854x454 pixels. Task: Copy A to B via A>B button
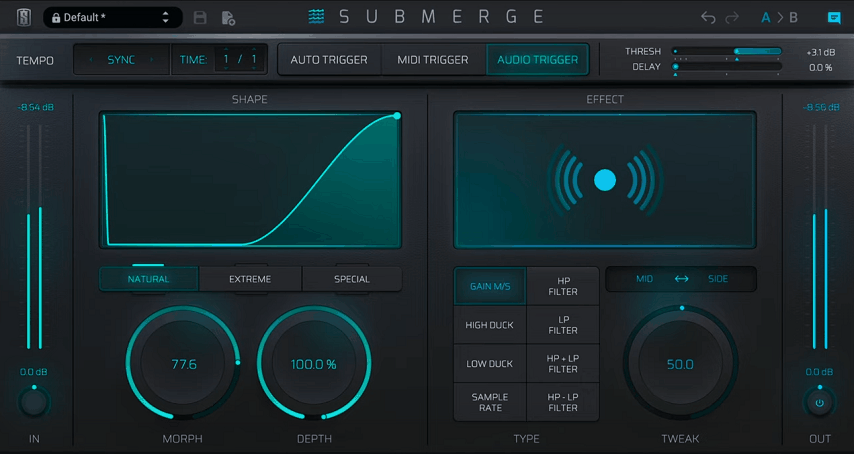click(779, 17)
